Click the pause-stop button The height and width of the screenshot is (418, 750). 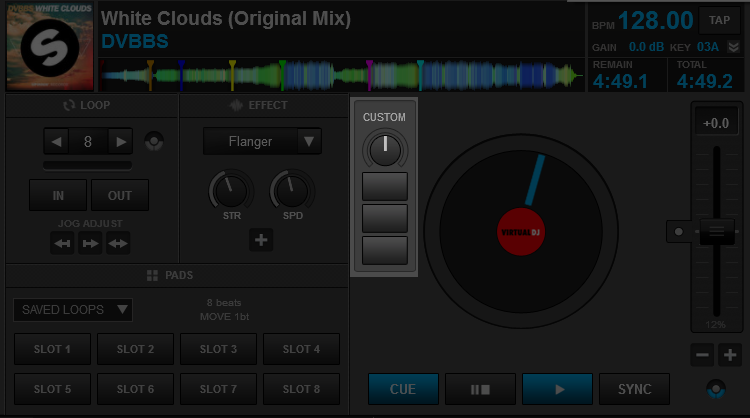(480, 389)
